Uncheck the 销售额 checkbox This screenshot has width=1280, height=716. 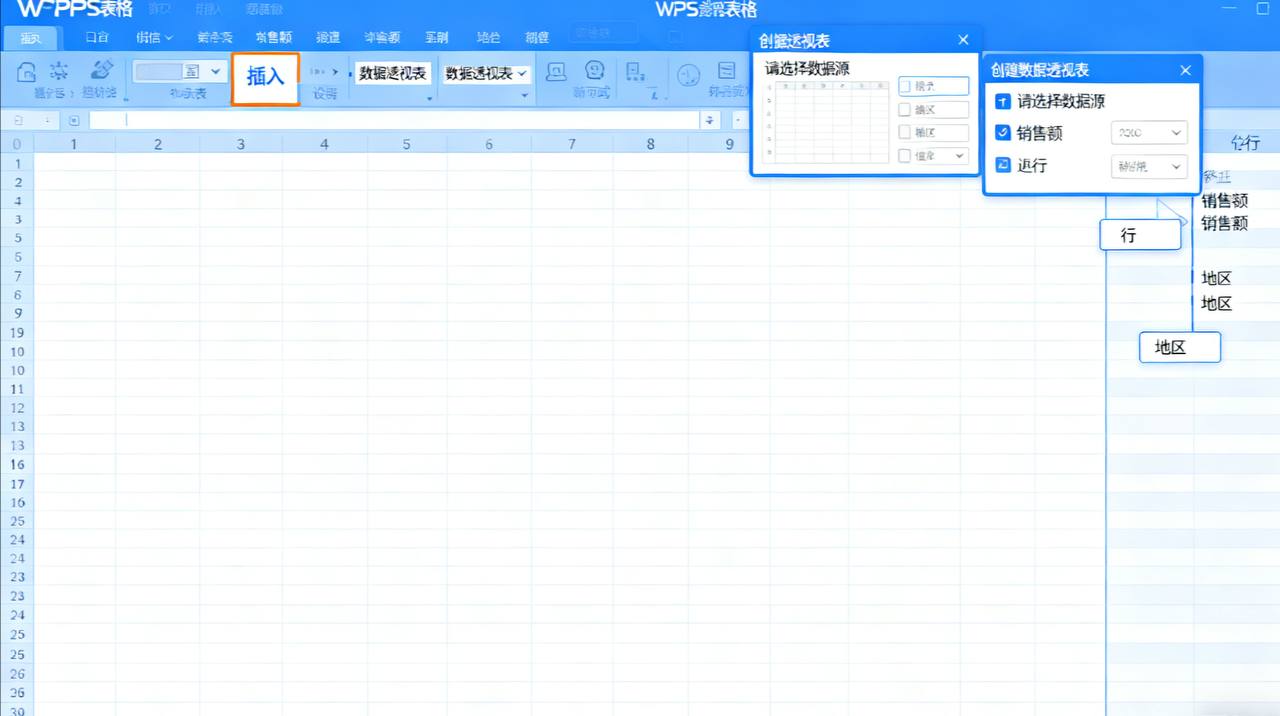(1003, 133)
